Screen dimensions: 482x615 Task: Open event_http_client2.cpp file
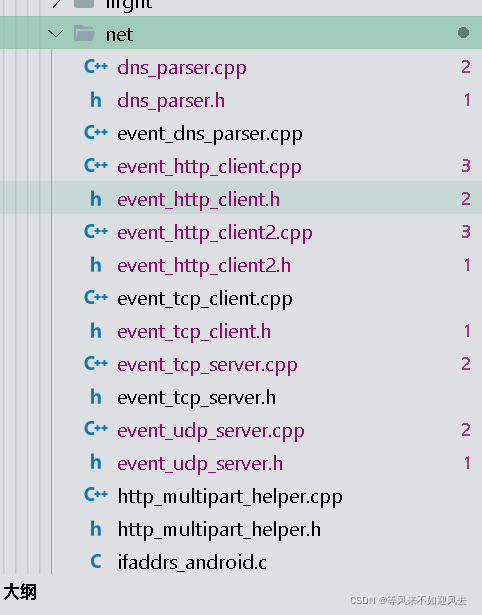(215, 233)
